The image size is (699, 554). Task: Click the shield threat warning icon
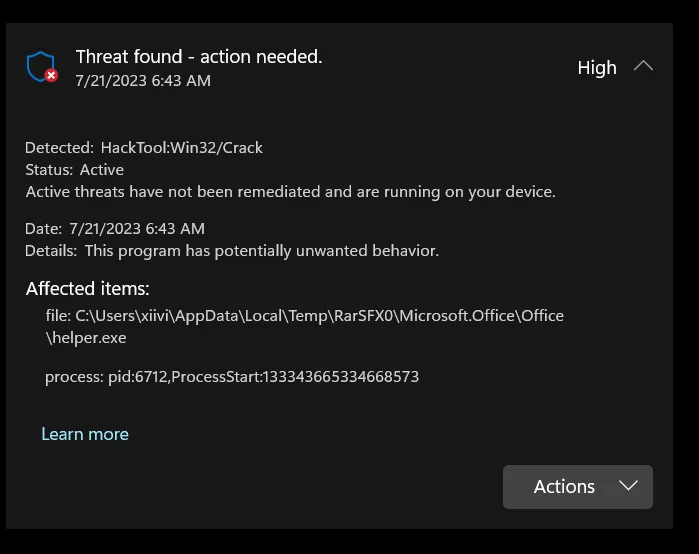(x=41, y=66)
